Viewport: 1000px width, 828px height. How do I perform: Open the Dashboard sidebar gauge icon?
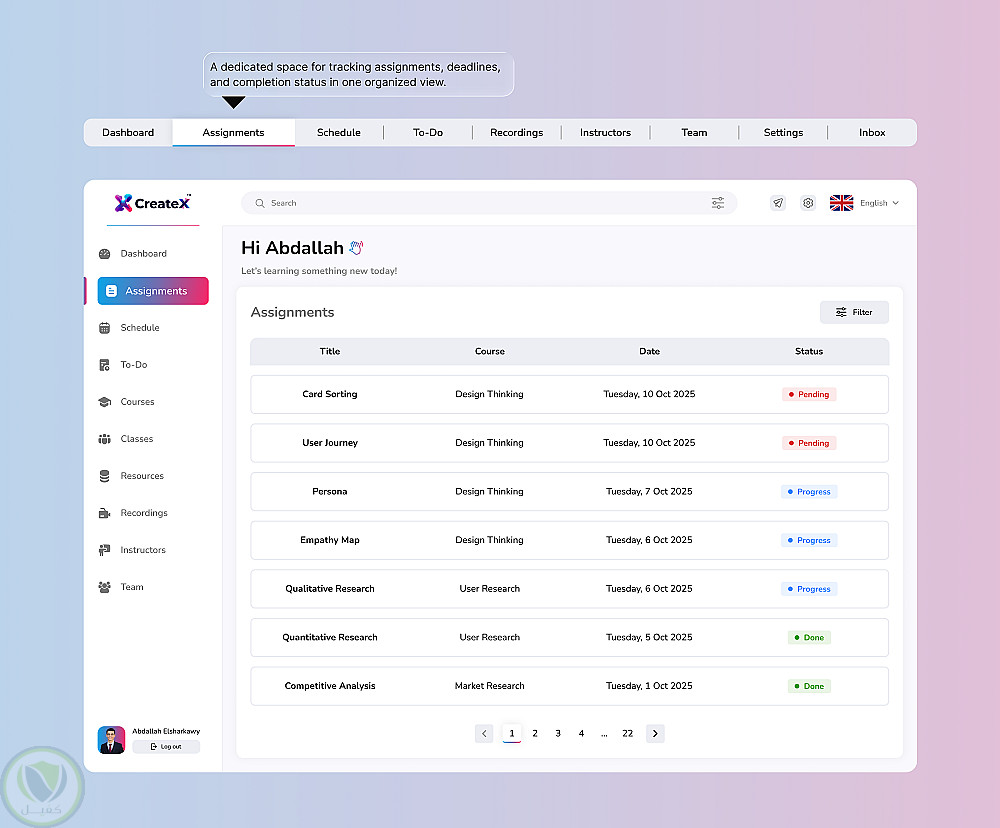(x=105, y=254)
